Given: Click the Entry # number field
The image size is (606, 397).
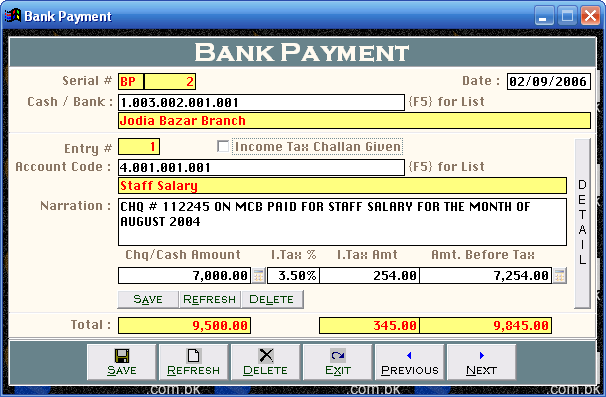Looking at the screenshot, I should pos(139,147).
